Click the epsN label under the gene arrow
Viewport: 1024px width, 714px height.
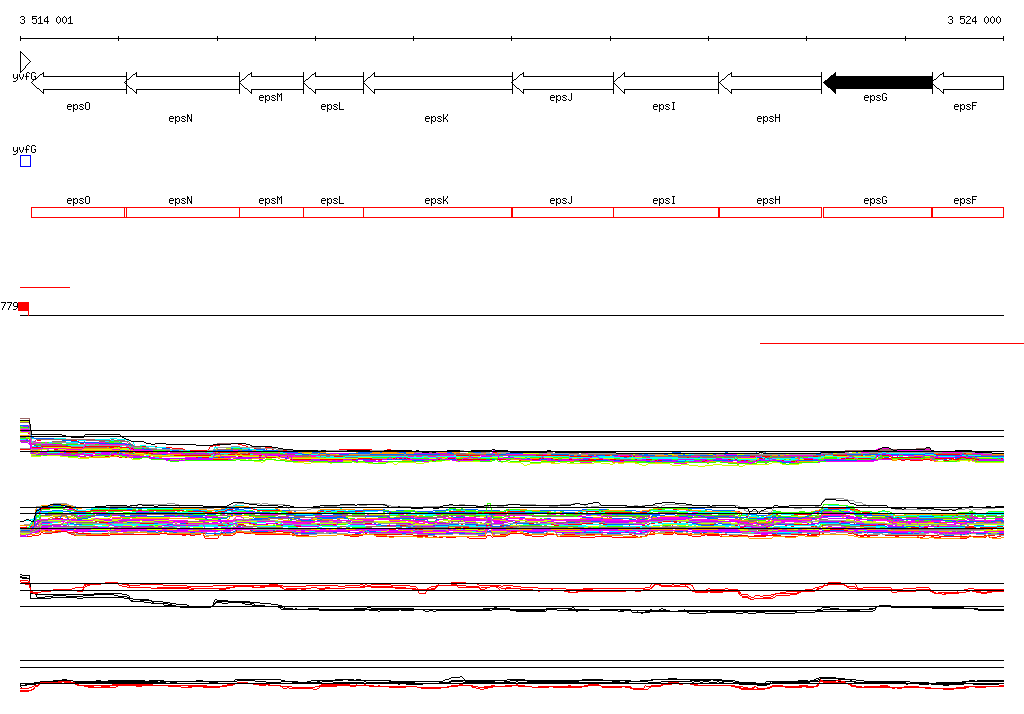click(x=180, y=118)
